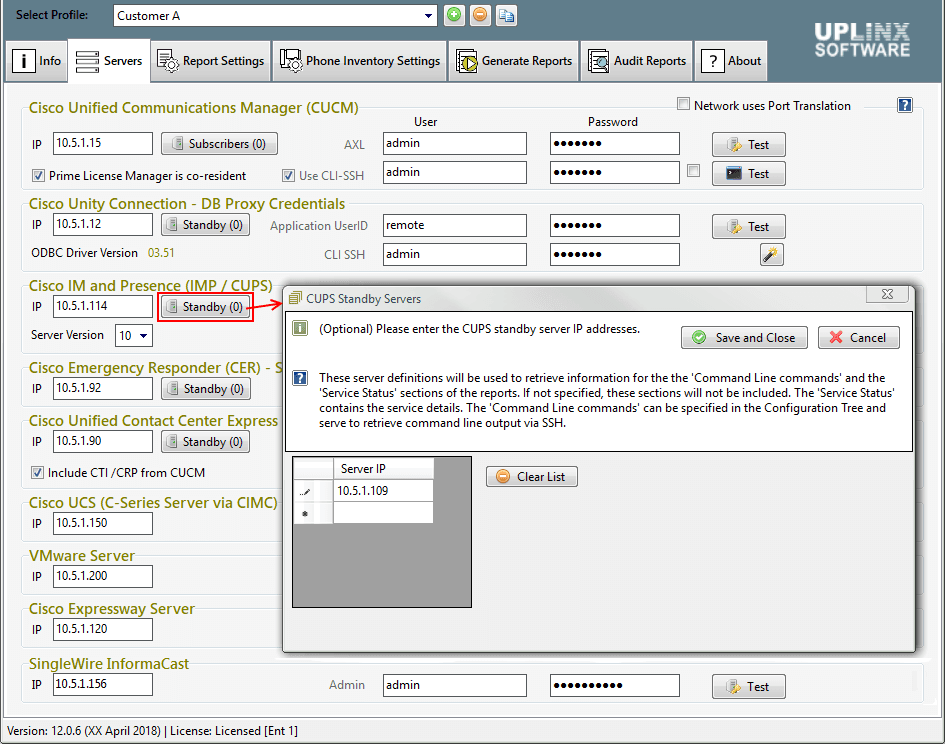Screen dimensions: 945x745
Task: Click the empty new Server IP cell
Action: click(383, 514)
